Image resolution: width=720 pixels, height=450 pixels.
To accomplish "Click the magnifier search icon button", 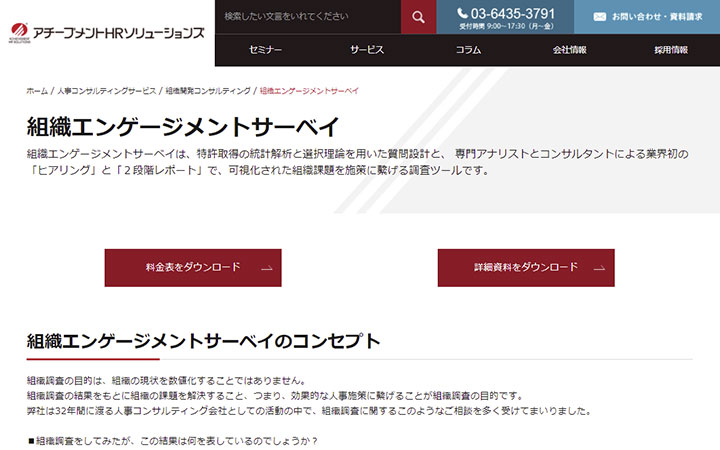I will [418, 17].
